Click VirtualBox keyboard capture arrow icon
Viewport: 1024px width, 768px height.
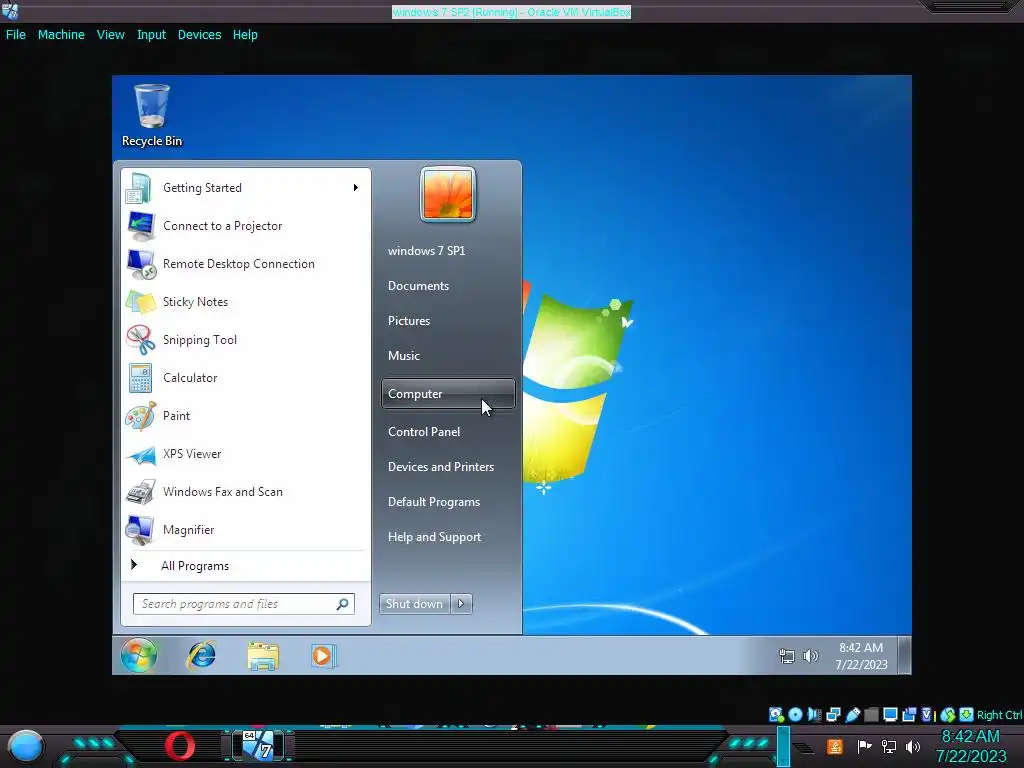[967, 715]
